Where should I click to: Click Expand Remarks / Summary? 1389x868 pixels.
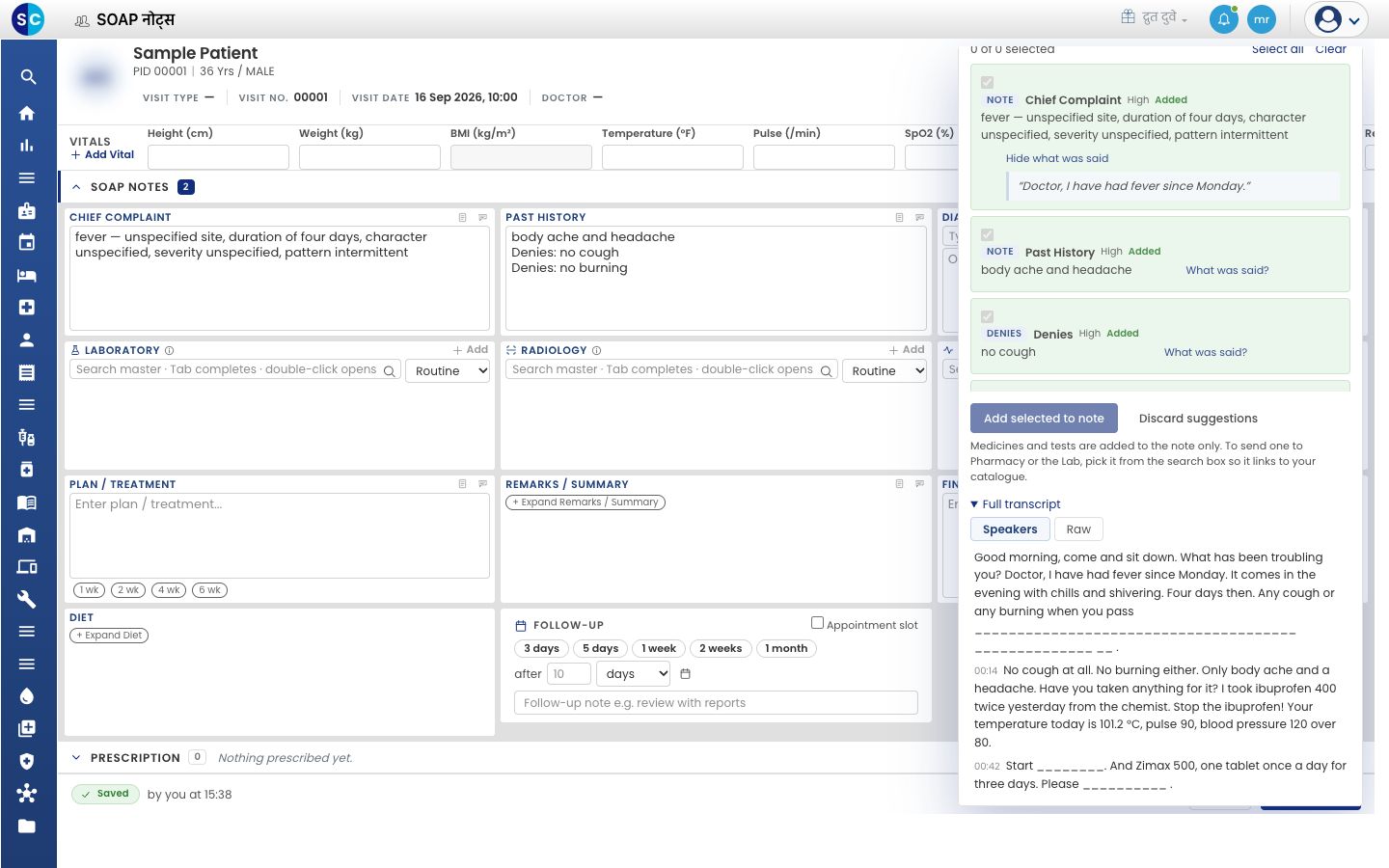[x=586, y=502]
